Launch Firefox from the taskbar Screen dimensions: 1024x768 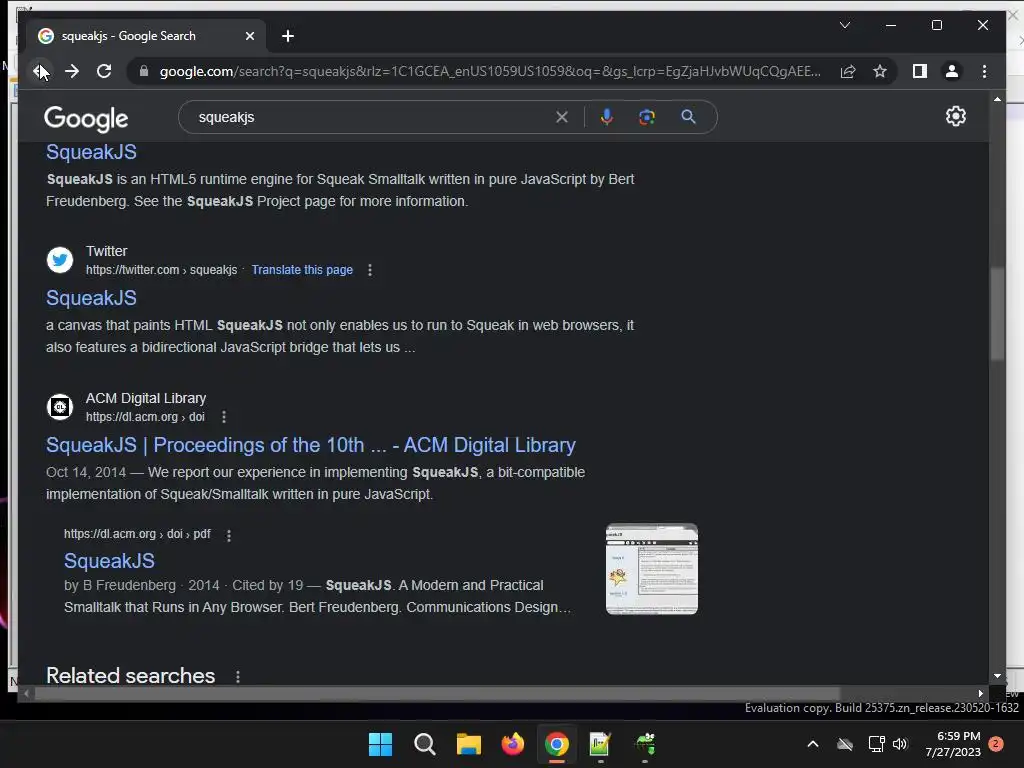(x=513, y=744)
